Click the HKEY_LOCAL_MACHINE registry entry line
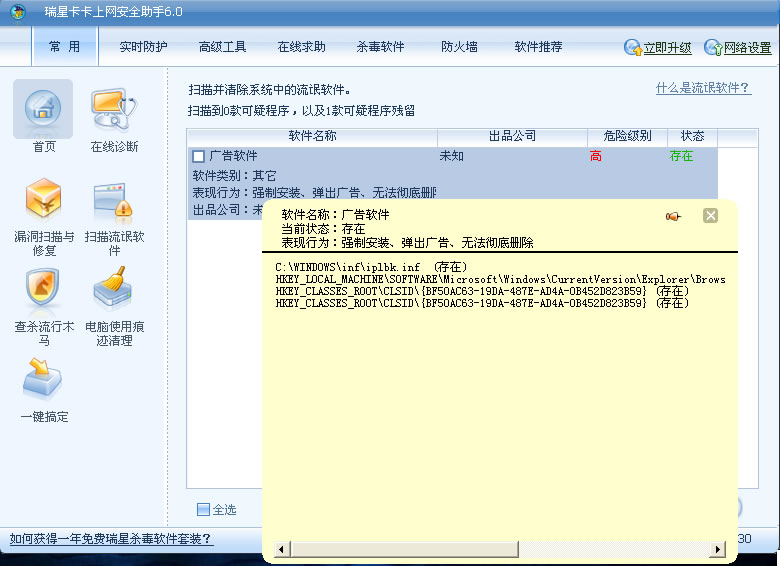This screenshot has width=780, height=566. click(x=500, y=279)
